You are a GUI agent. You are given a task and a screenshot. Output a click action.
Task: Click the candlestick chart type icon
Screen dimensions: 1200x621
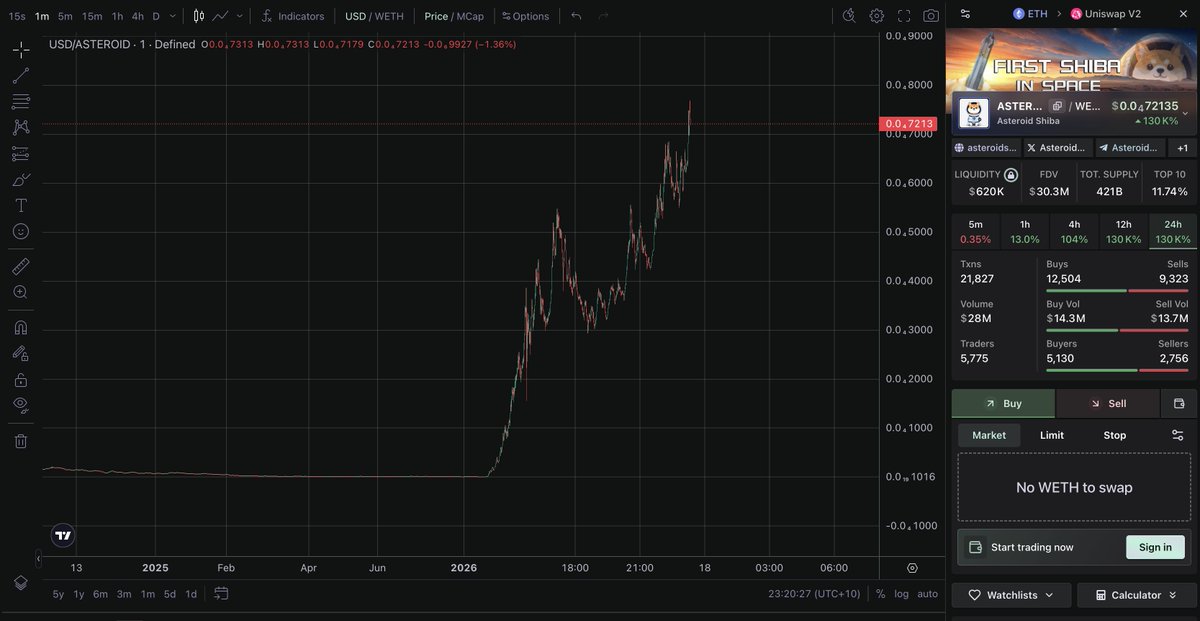pyautogui.click(x=199, y=16)
